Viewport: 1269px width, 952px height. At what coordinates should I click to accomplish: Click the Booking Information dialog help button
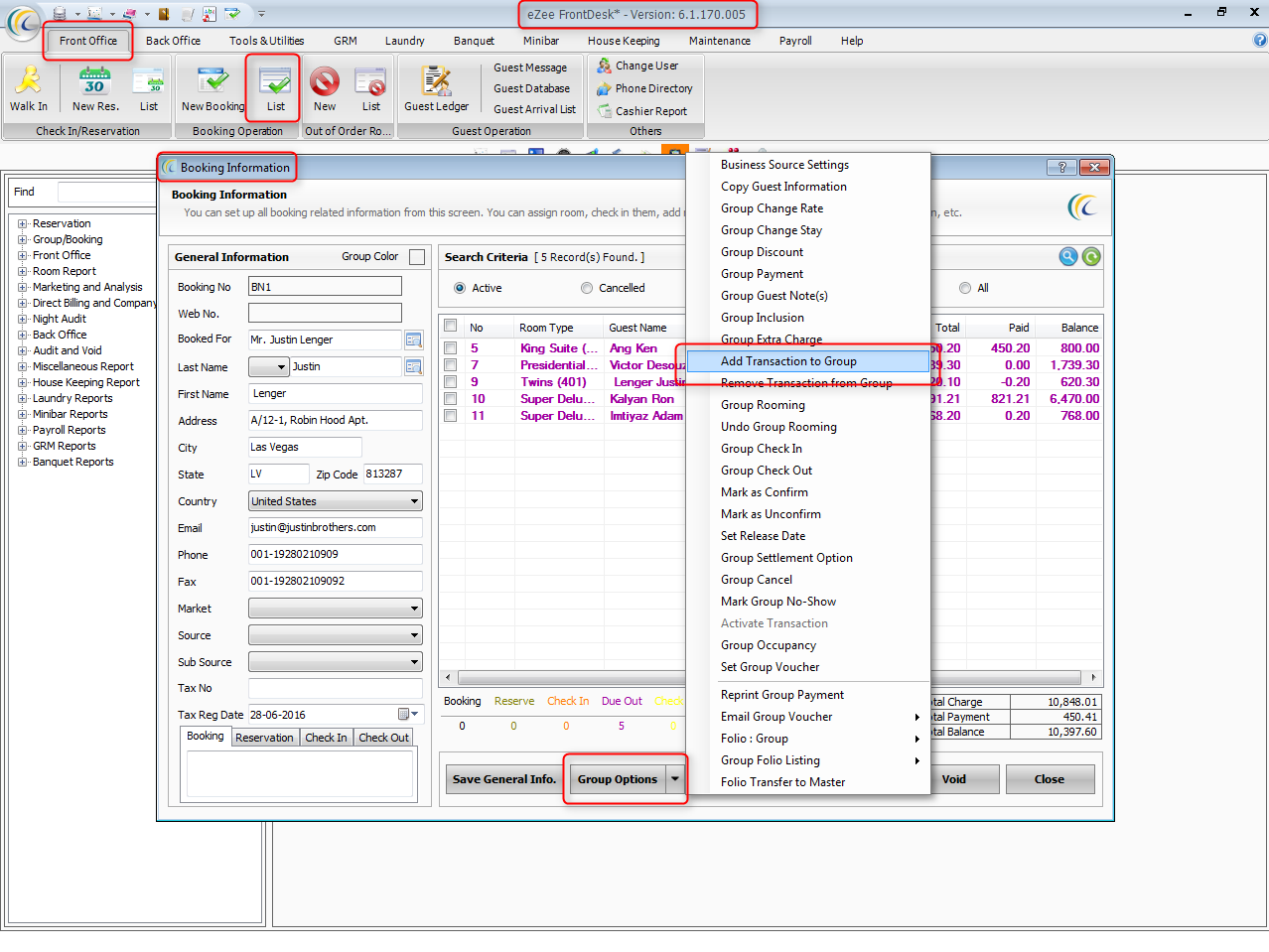pos(1061,167)
